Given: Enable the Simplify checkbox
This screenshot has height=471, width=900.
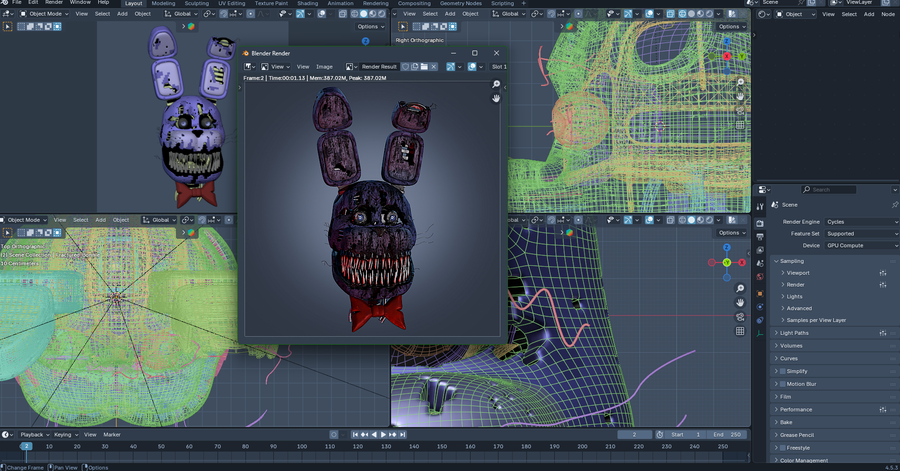Looking at the screenshot, I should tap(782, 371).
